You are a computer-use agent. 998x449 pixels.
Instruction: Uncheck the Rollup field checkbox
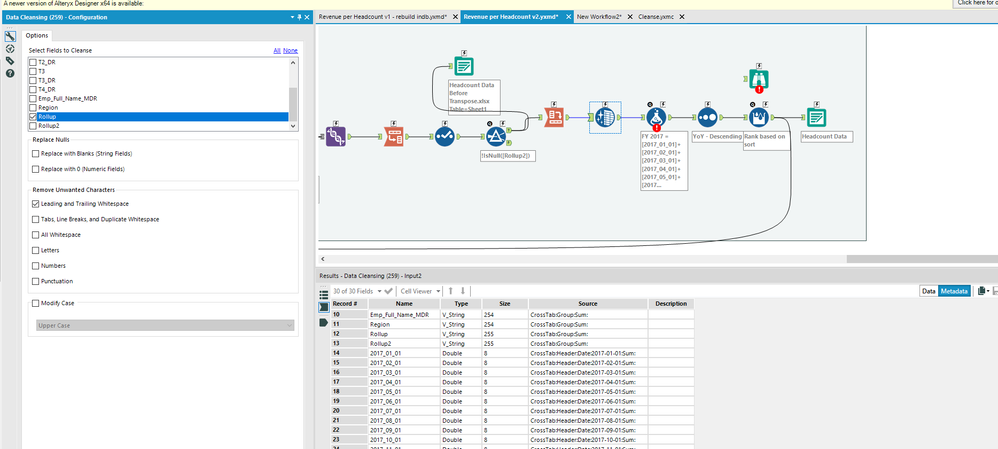click(33, 117)
